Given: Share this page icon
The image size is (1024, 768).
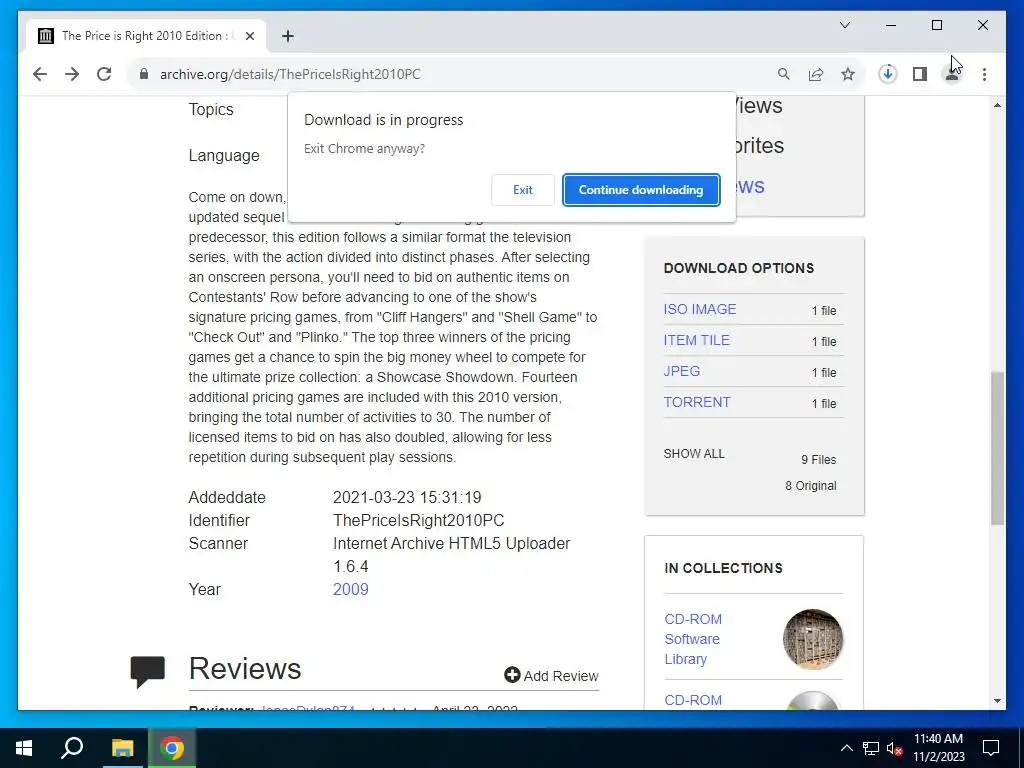Looking at the screenshot, I should 816,74.
